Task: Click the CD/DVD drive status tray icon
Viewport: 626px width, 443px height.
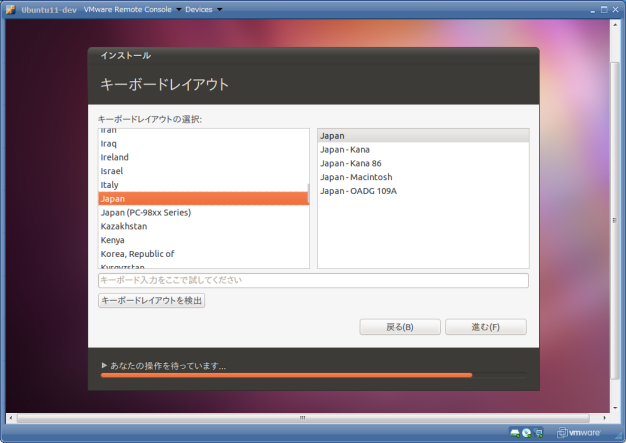Action: pyautogui.click(x=527, y=433)
